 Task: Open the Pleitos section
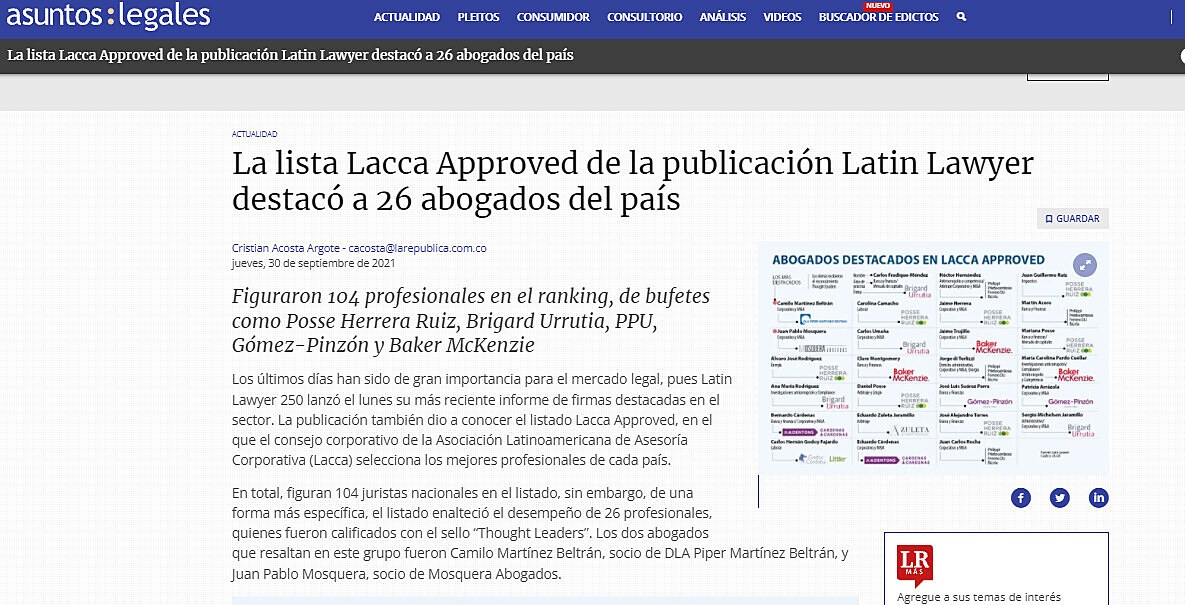[478, 17]
